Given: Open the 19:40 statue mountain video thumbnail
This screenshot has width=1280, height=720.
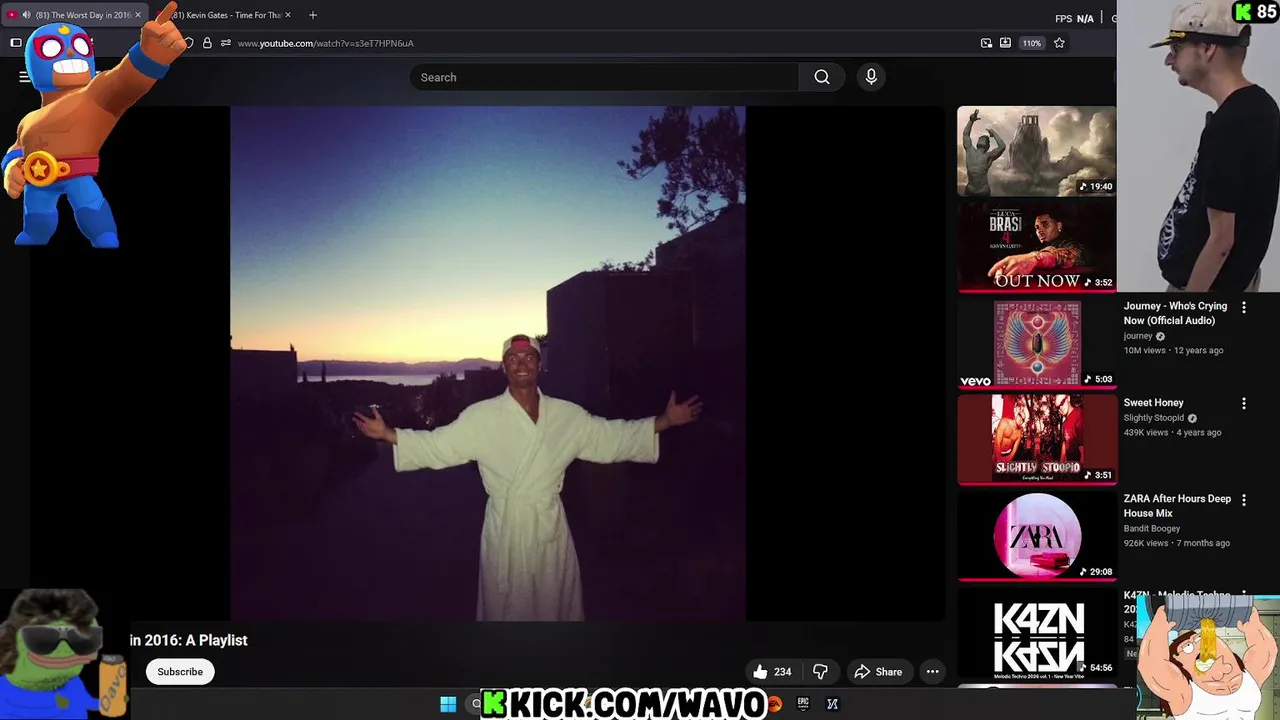Looking at the screenshot, I should (1036, 151).
